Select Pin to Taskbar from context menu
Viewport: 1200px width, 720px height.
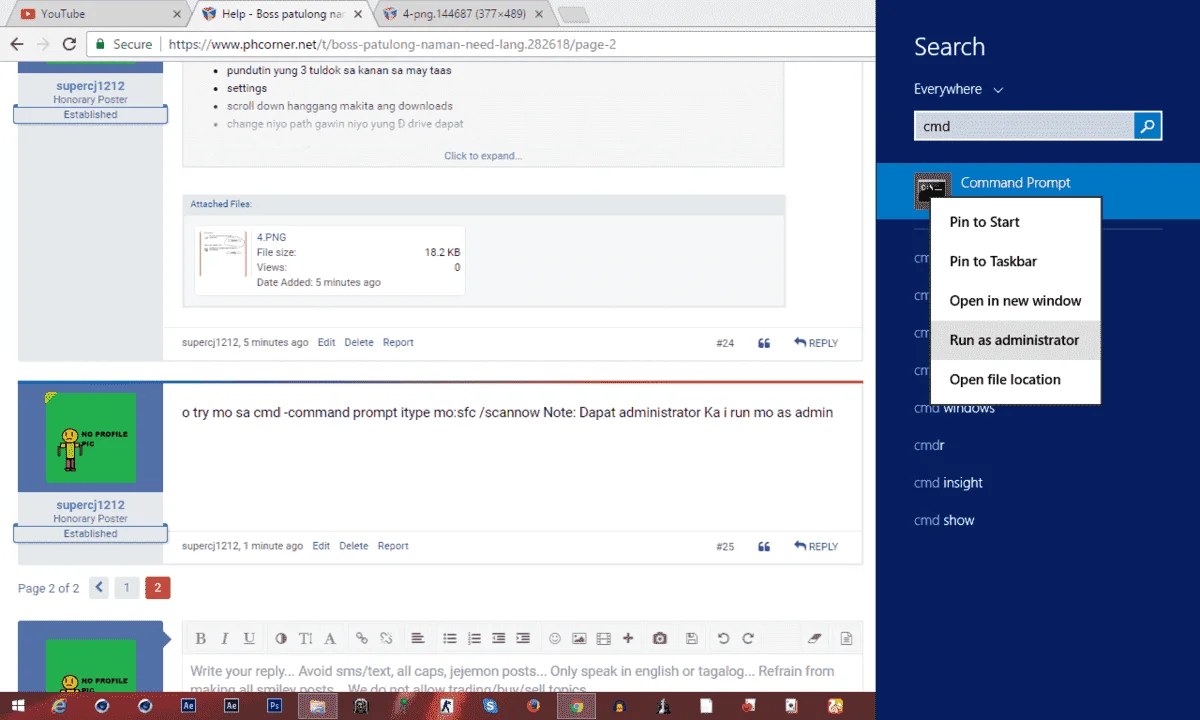(x=1015, y=261)
